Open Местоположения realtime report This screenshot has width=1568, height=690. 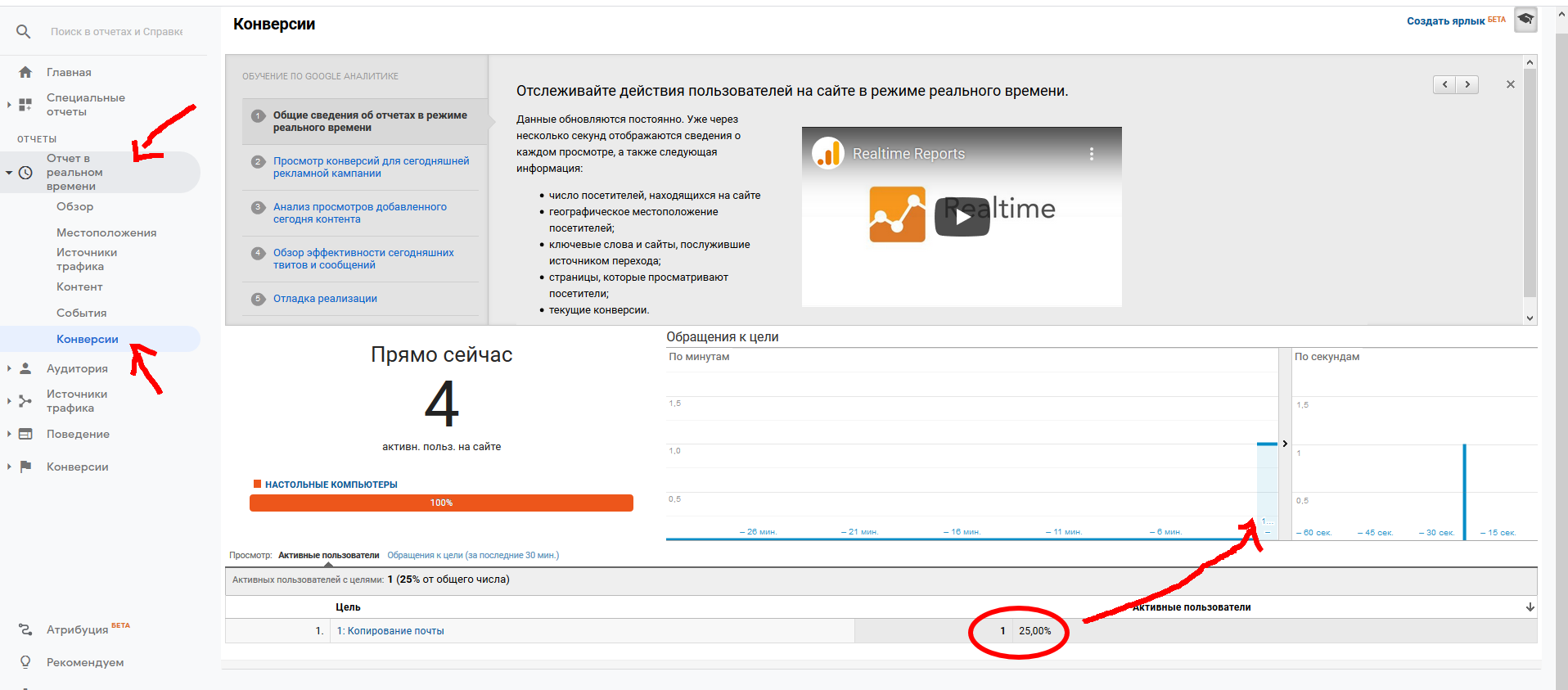(106, 232)
